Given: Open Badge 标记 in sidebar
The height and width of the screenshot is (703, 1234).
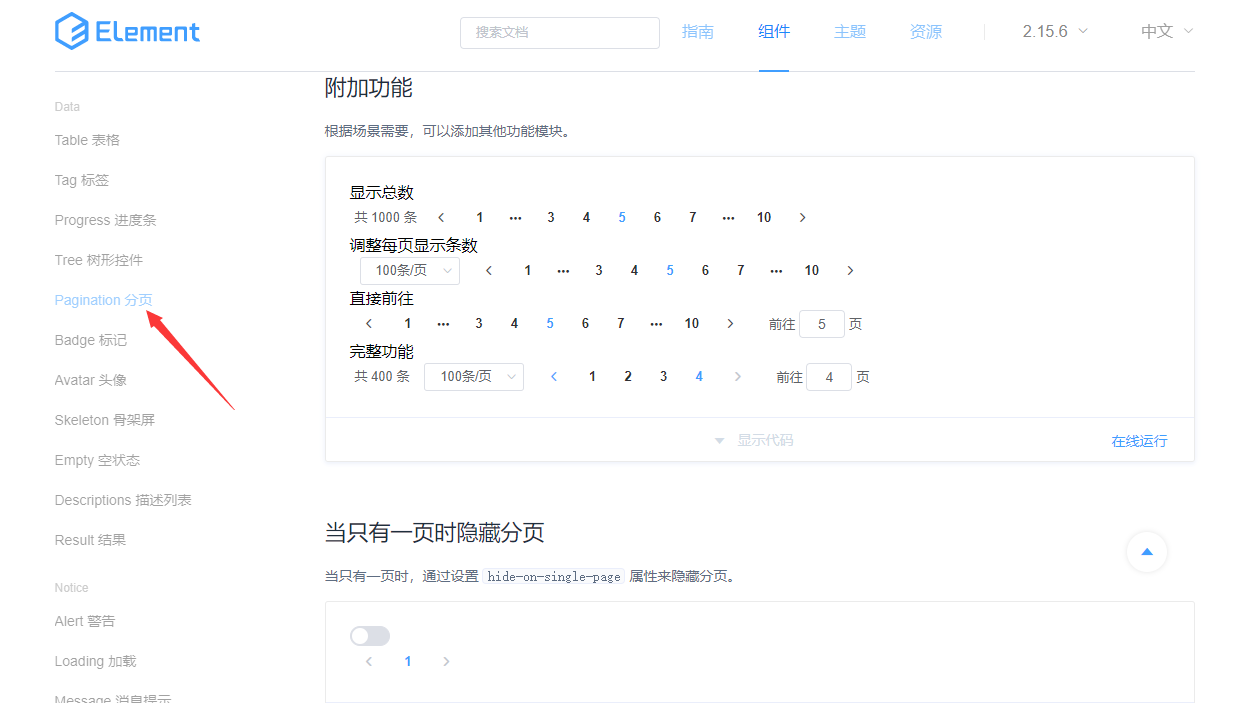Looking at the screenshot, I should click(x=91, y=340).
